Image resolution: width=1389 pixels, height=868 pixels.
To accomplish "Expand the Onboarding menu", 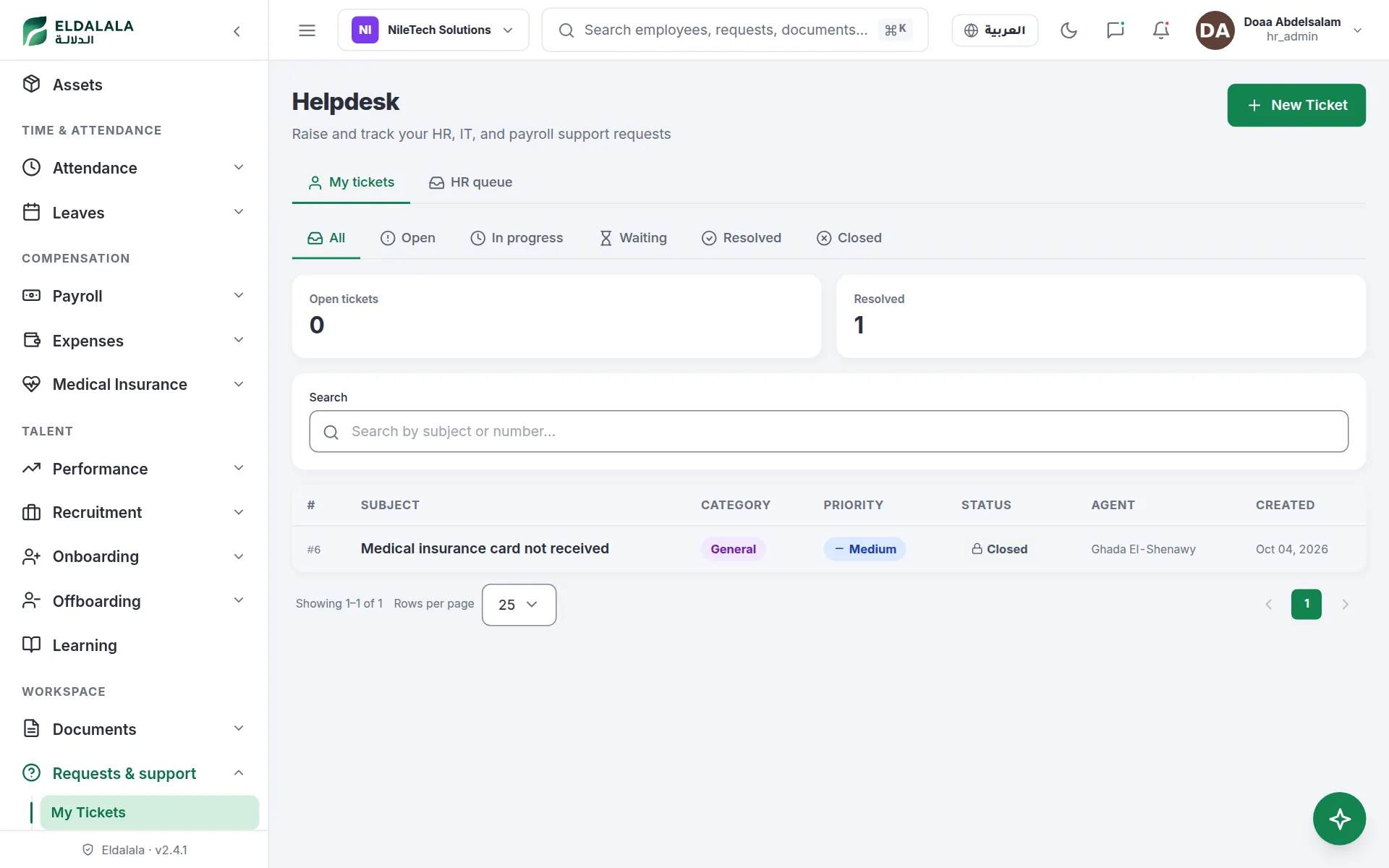I will (134, 556).
